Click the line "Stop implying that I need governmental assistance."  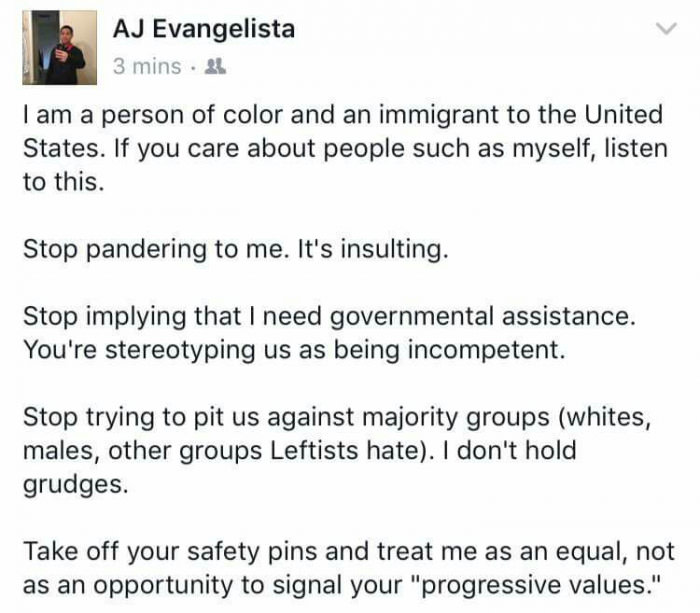(329, 317)
